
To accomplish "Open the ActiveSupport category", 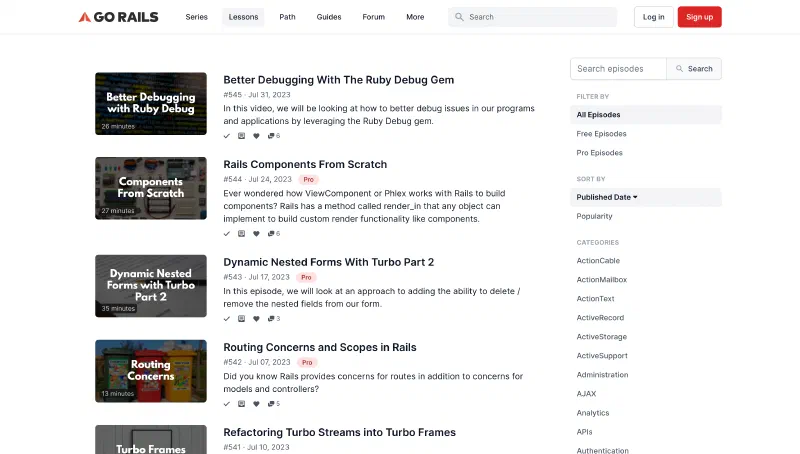I will pyautogui.click(x=602, y=356).
